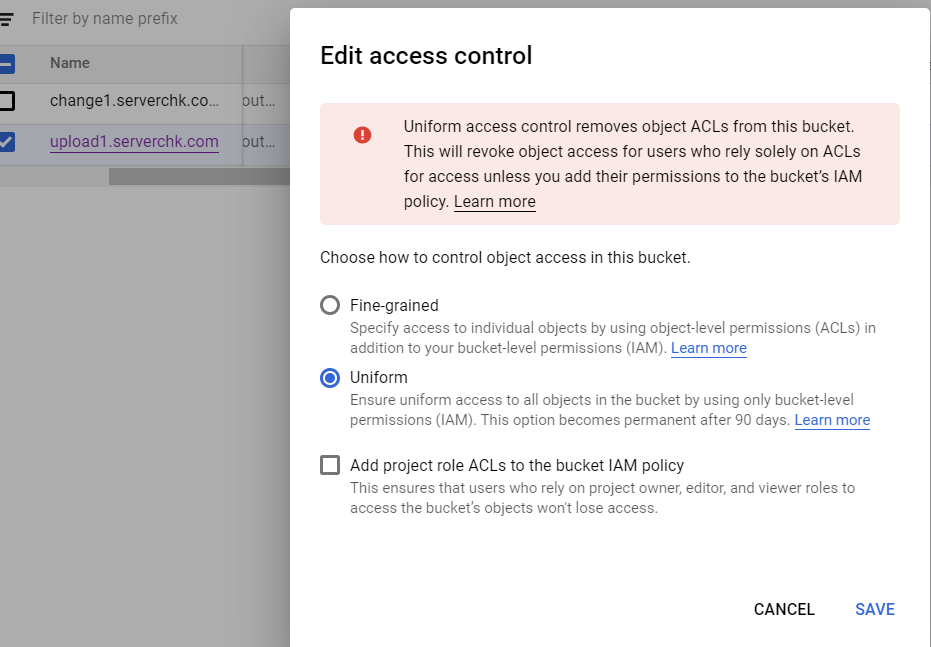This screenshot has width=931, height=647.
Task: Open Learn more under Fine-grained
Action: [x=708, y=348]
